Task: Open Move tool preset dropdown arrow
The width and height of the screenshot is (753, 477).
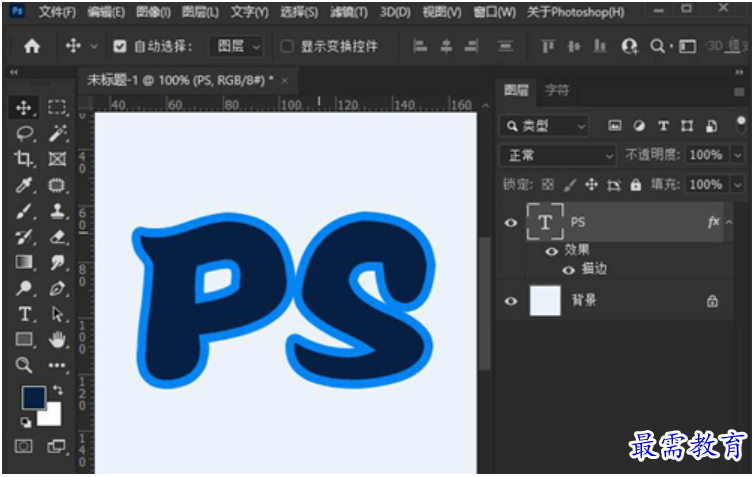Action: point(95,47)
